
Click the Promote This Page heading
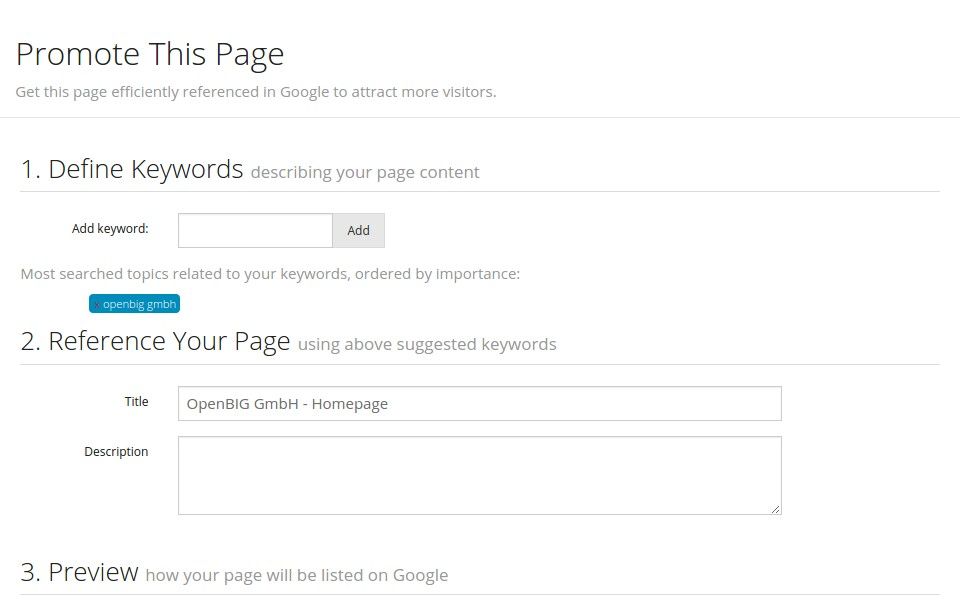point(150,54)
